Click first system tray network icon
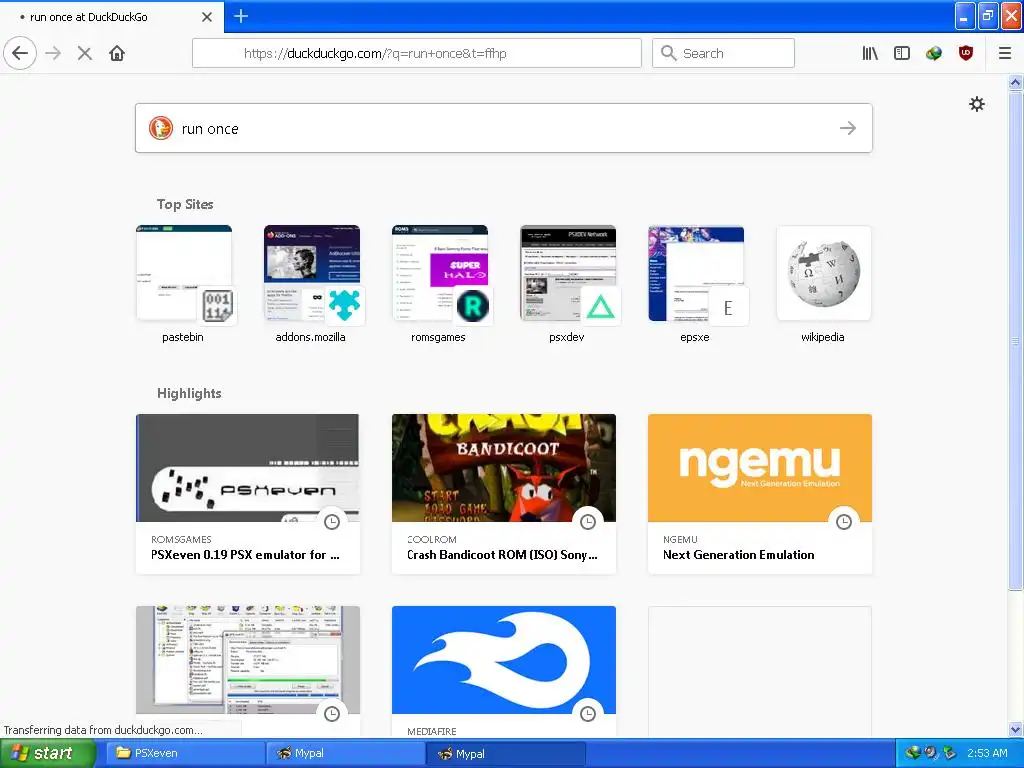1024x768 pixels. click(913, 753)
